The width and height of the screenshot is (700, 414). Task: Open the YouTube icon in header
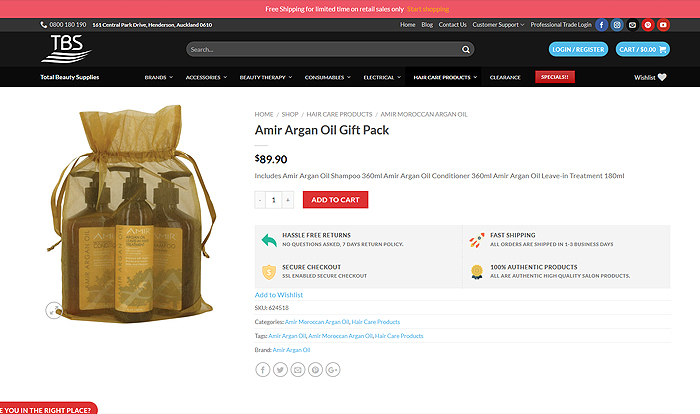click(663, 25)
